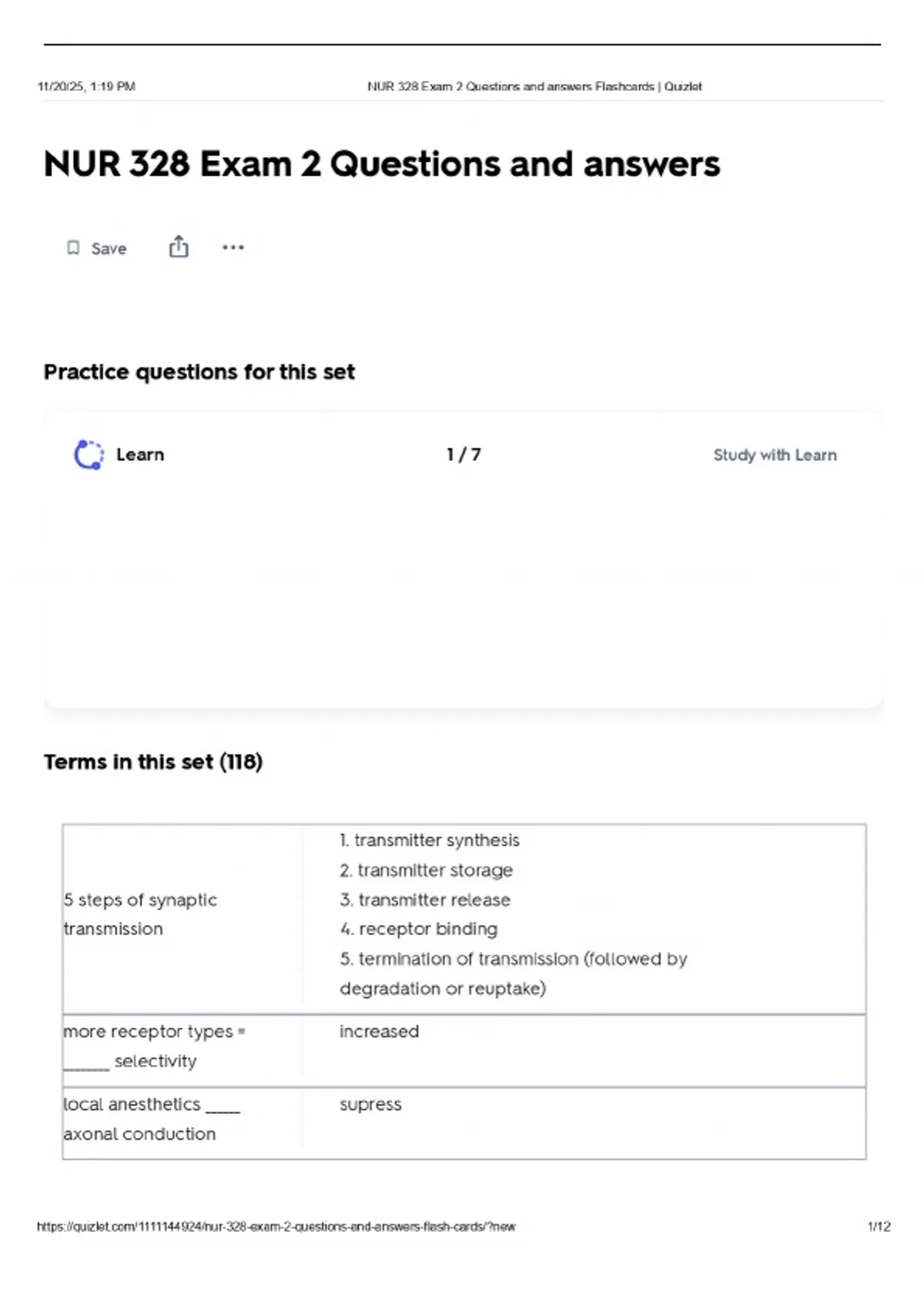This screenshot has height=1309, width=924.
Task: Select the Learn label in practice card
Action: (x=140, y=455)
